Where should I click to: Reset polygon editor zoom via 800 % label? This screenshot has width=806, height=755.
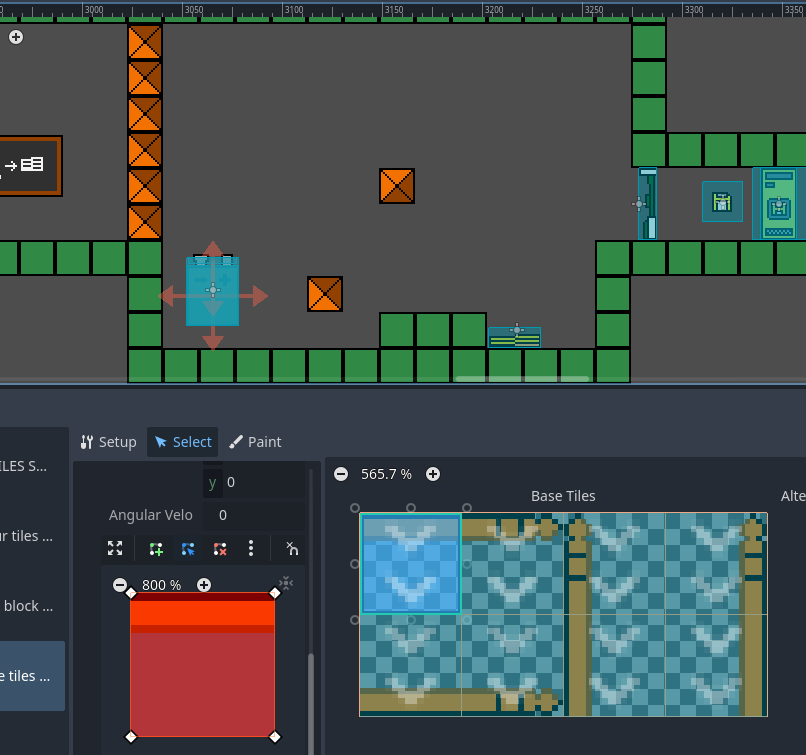pyautogui.click(x=161, y=585)
